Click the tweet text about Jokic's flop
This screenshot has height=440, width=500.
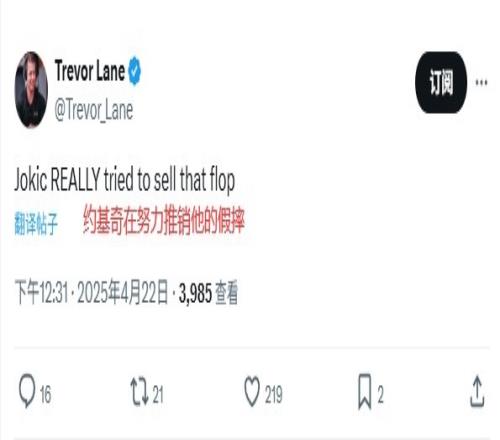click(x=125, y=180)
